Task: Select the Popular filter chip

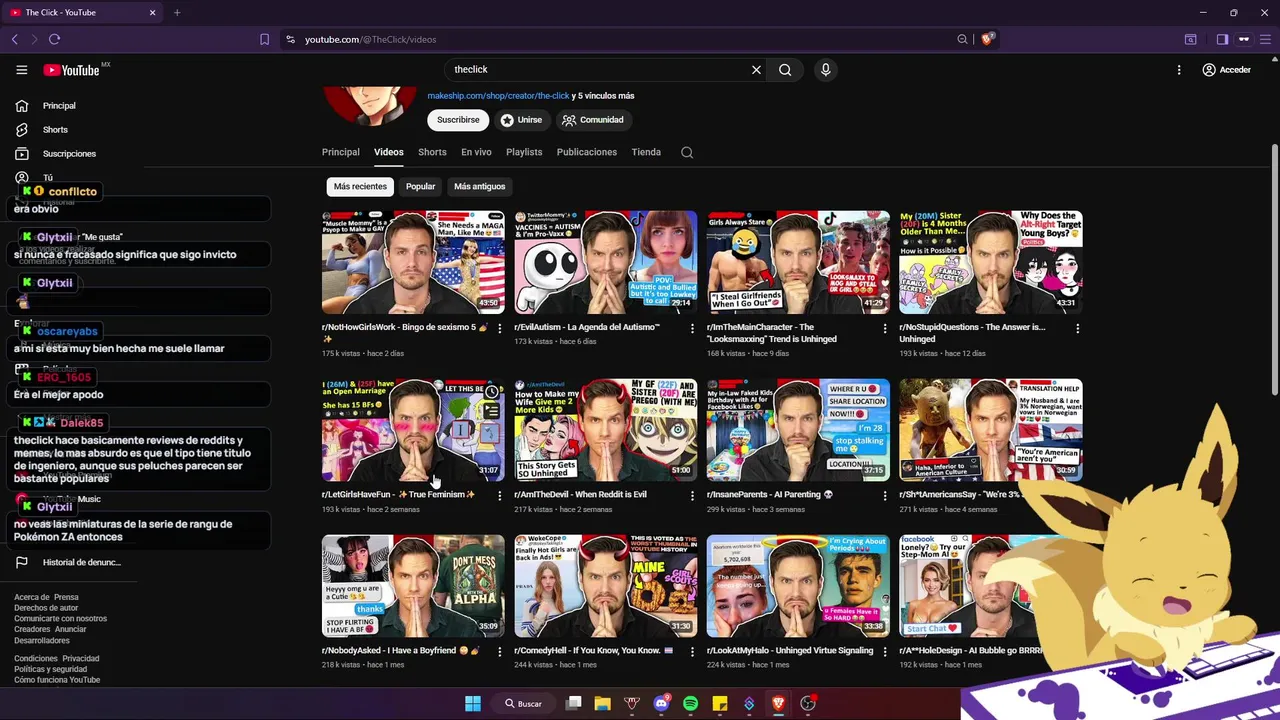Action: [x=420, y=187]
